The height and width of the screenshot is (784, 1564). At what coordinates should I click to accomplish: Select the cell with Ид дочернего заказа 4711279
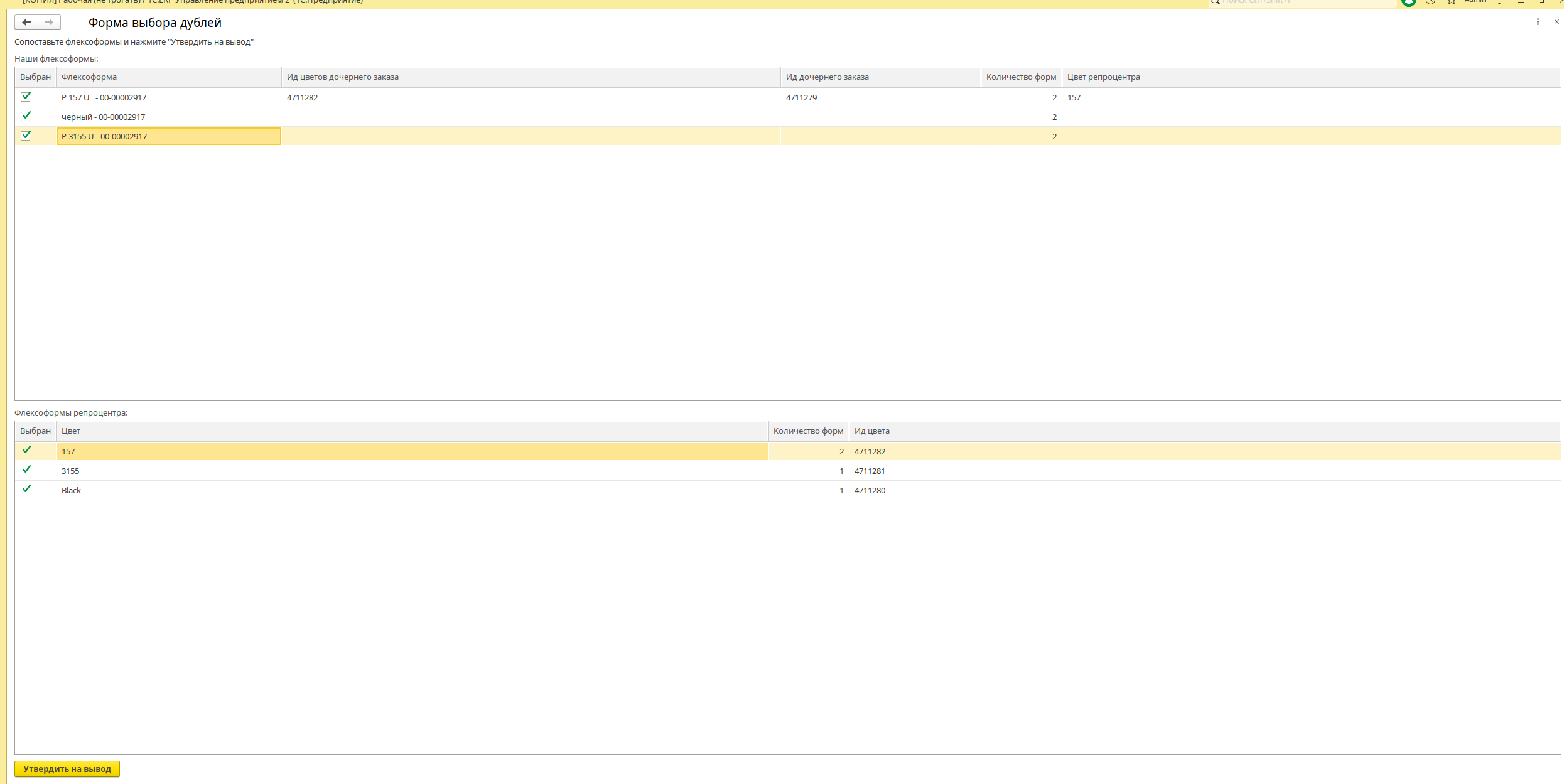802,98
